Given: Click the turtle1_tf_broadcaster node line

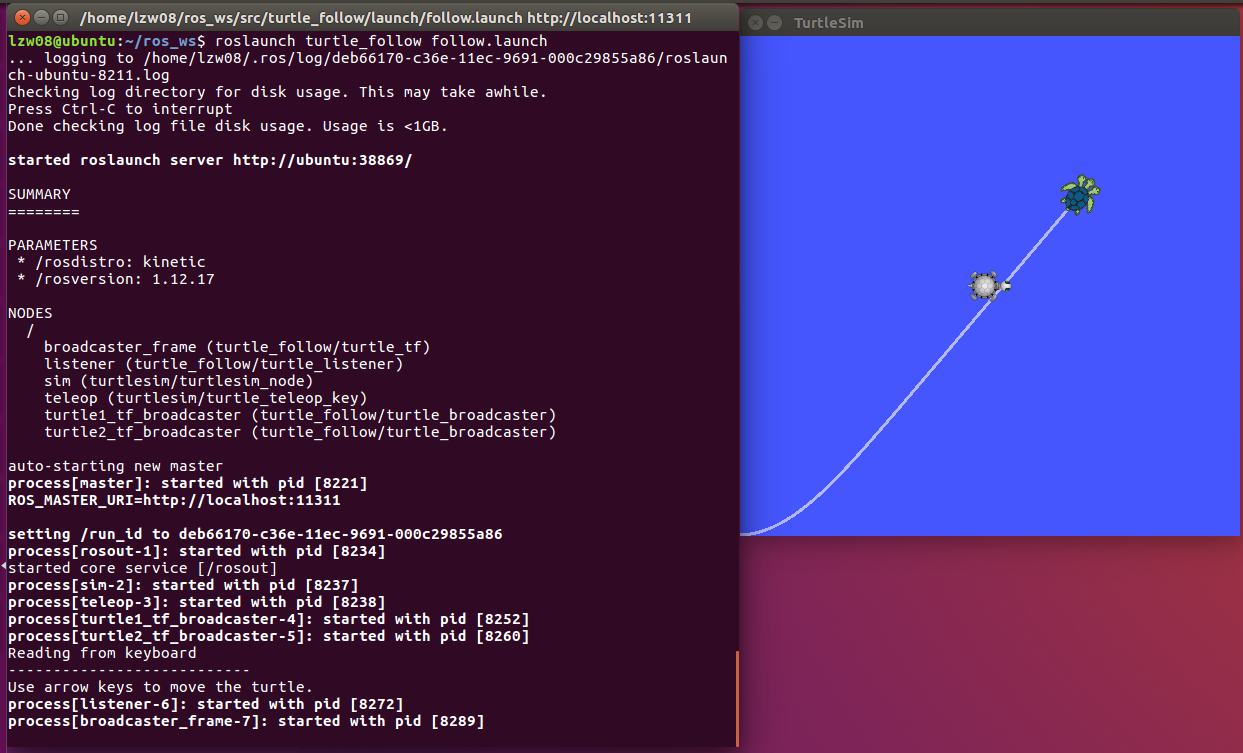Looking at the screenshot, I should pyautogui.click(x=300, y=415).
